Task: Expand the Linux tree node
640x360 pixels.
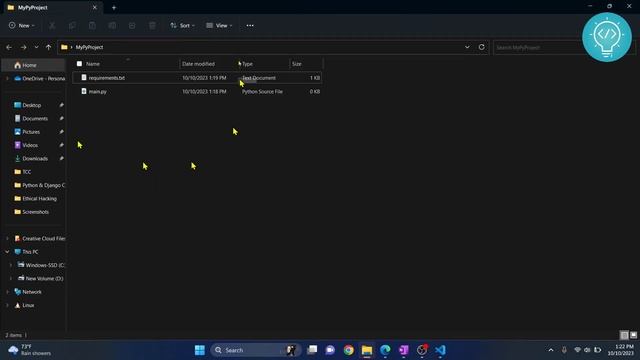Action: pos(7,305)
